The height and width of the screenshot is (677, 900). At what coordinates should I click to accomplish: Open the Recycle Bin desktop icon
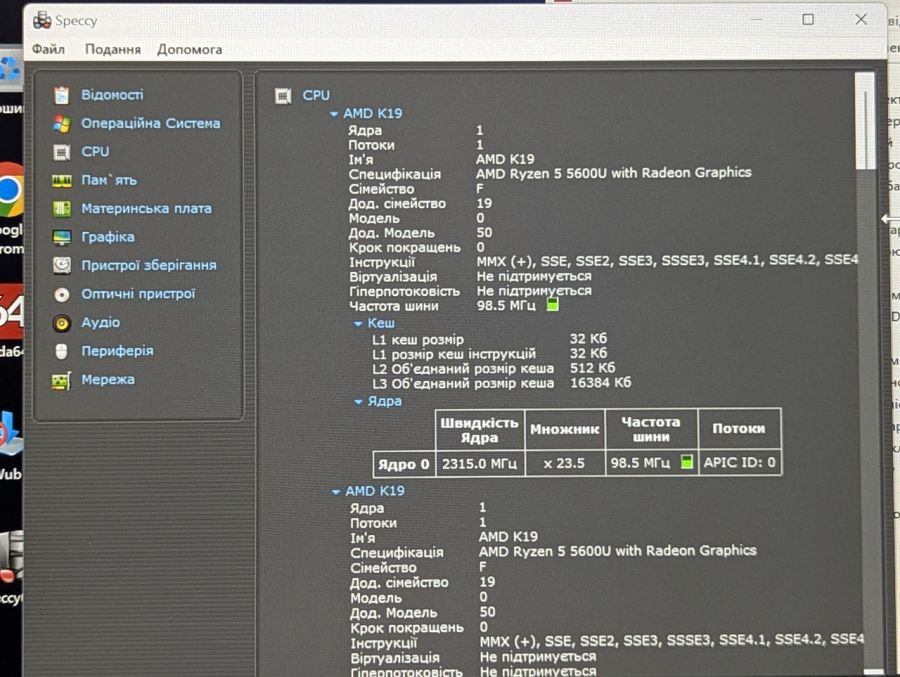tap(10, 70)
